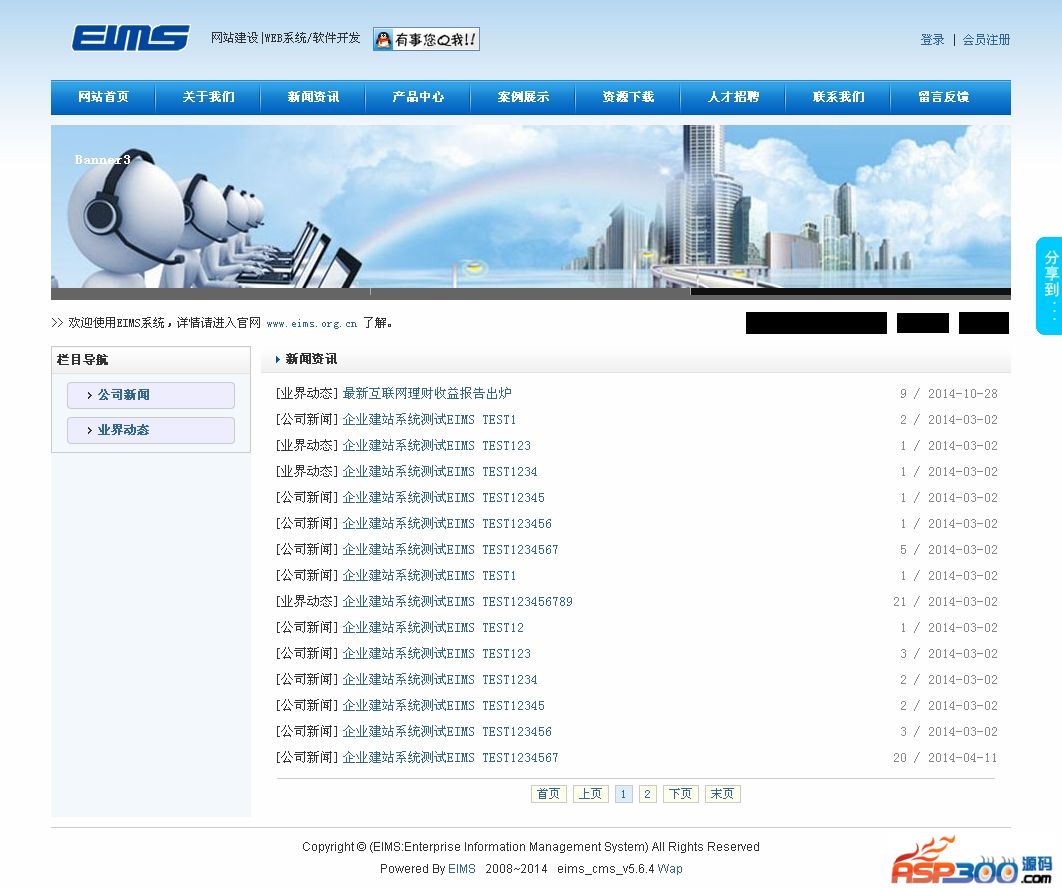
Task: Go to page 2 in pagination
Action: (647, 794)
